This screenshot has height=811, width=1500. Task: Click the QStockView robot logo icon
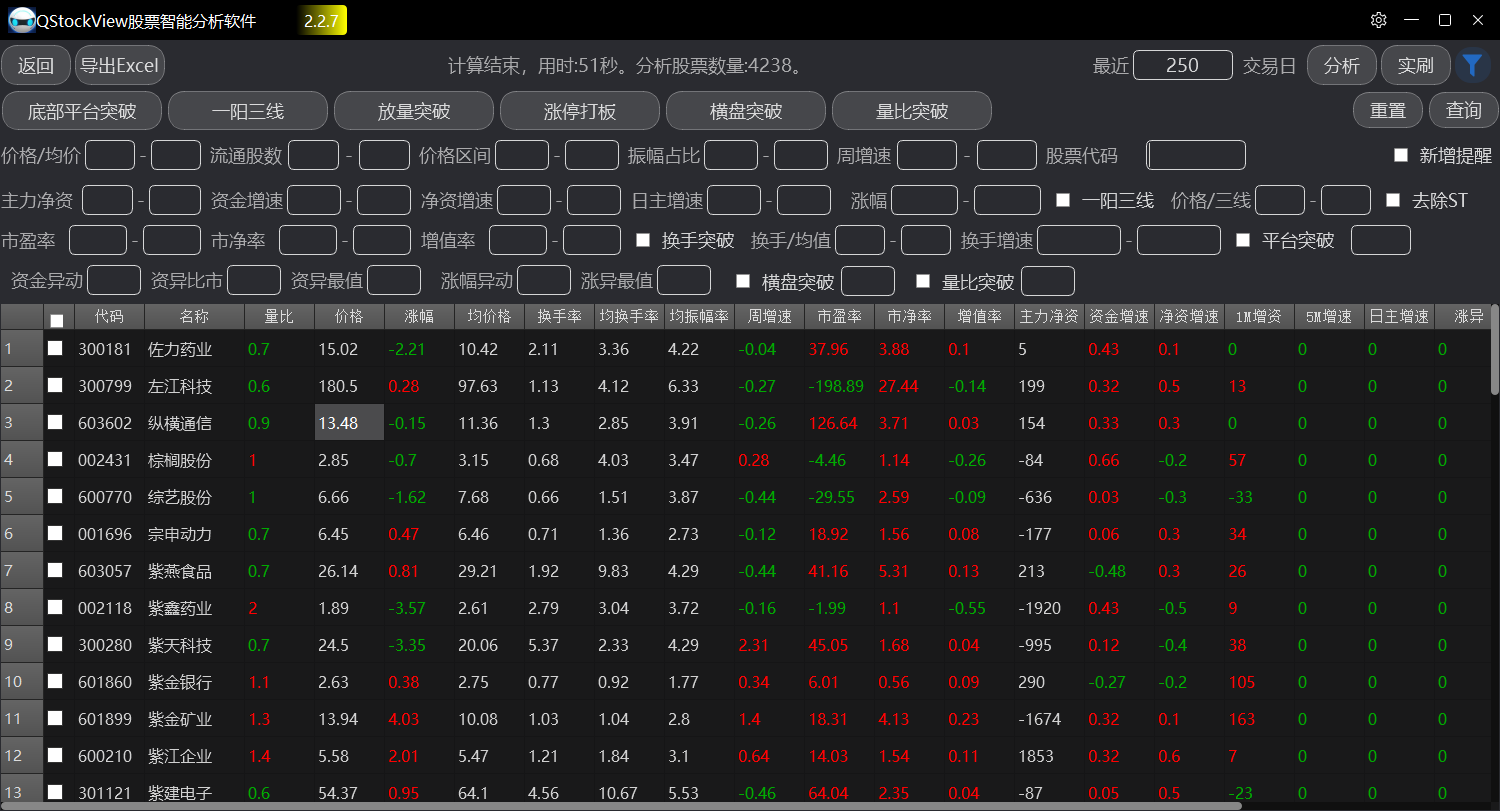click(x=21, y=20)
